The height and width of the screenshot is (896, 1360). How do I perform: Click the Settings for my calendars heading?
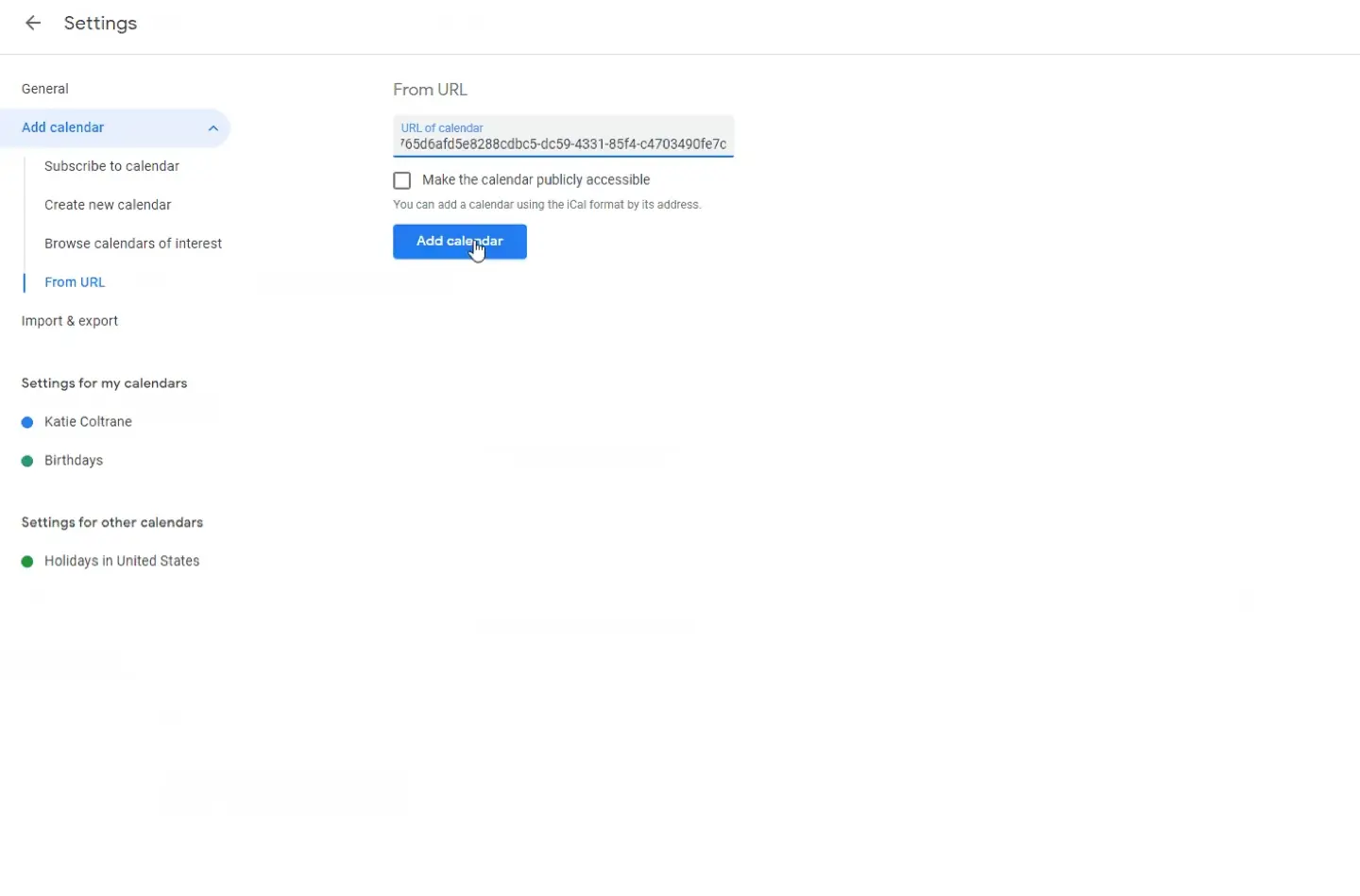(x=104, y=383)
